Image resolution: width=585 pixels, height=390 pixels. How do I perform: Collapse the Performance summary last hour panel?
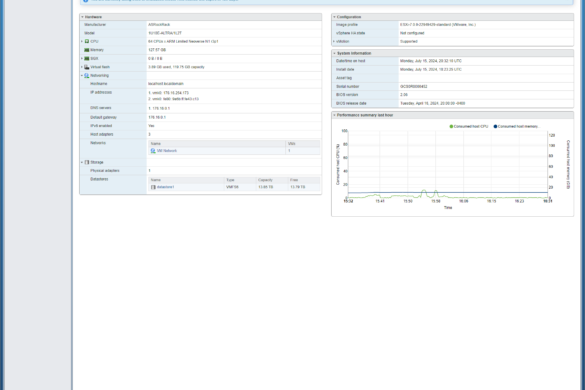coord(334,115)
